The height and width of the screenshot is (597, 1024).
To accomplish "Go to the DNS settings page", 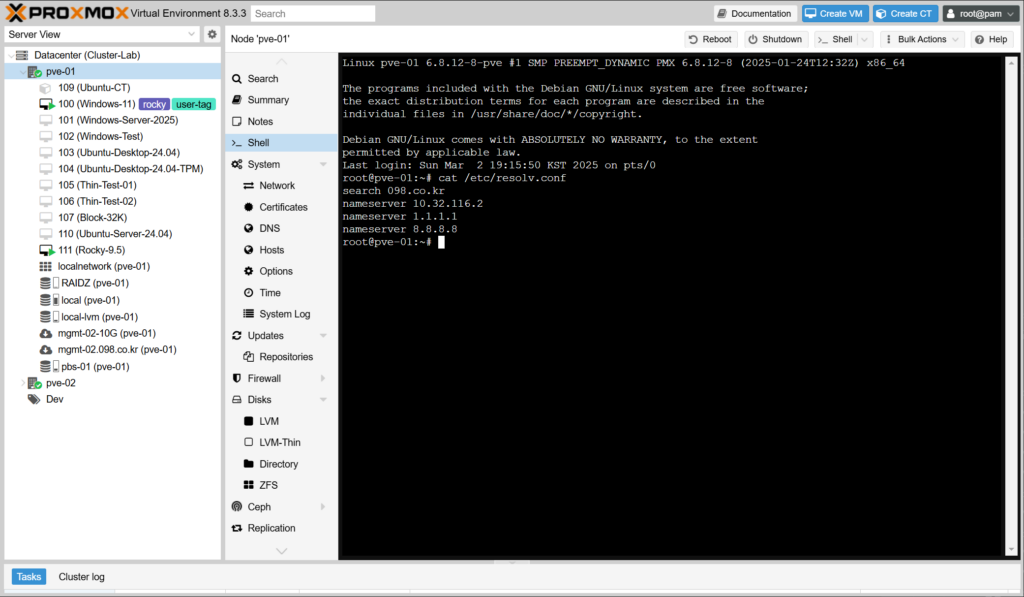I will [x=269, y=228].
